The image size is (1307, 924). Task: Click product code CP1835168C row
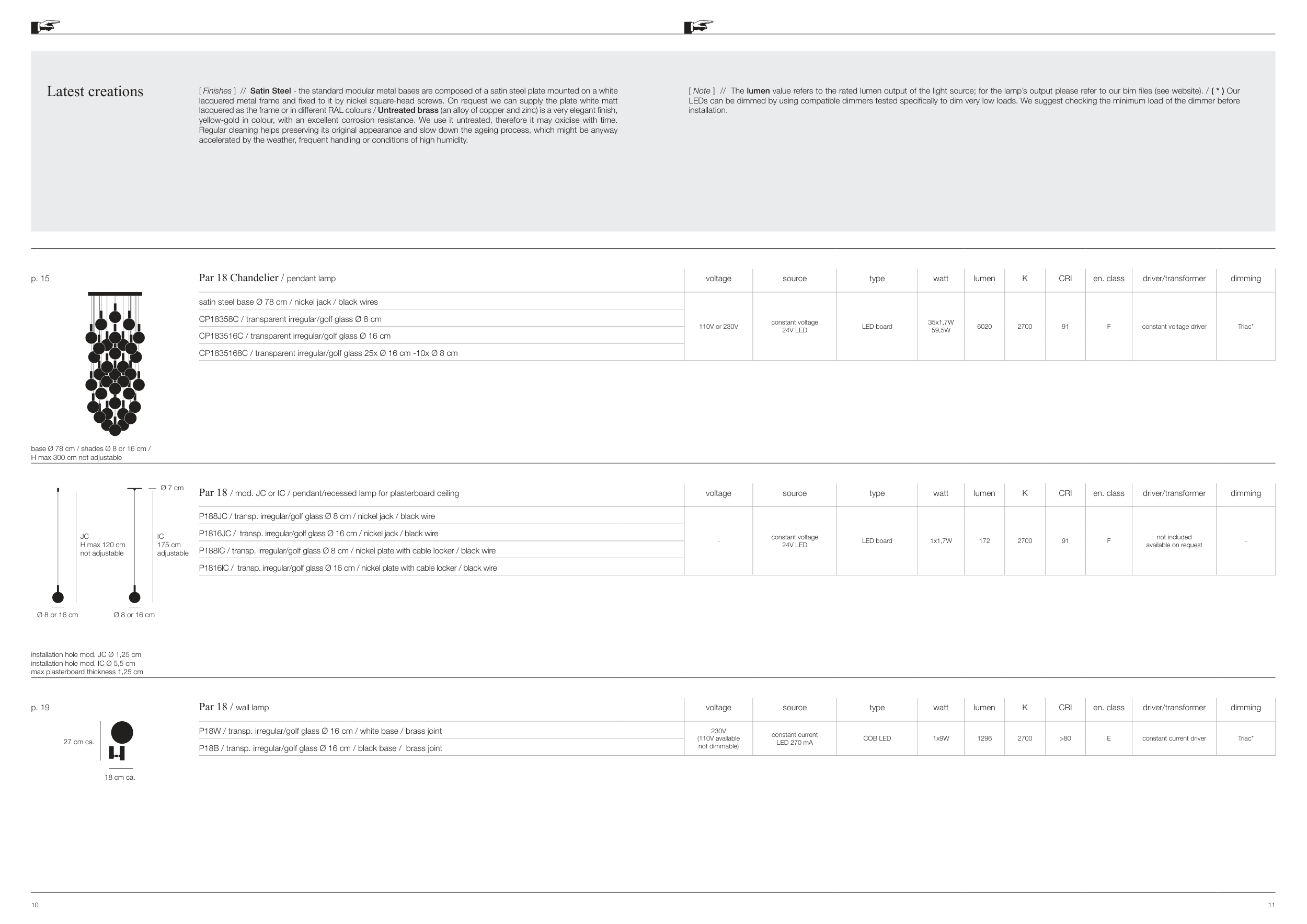[328, 353]
